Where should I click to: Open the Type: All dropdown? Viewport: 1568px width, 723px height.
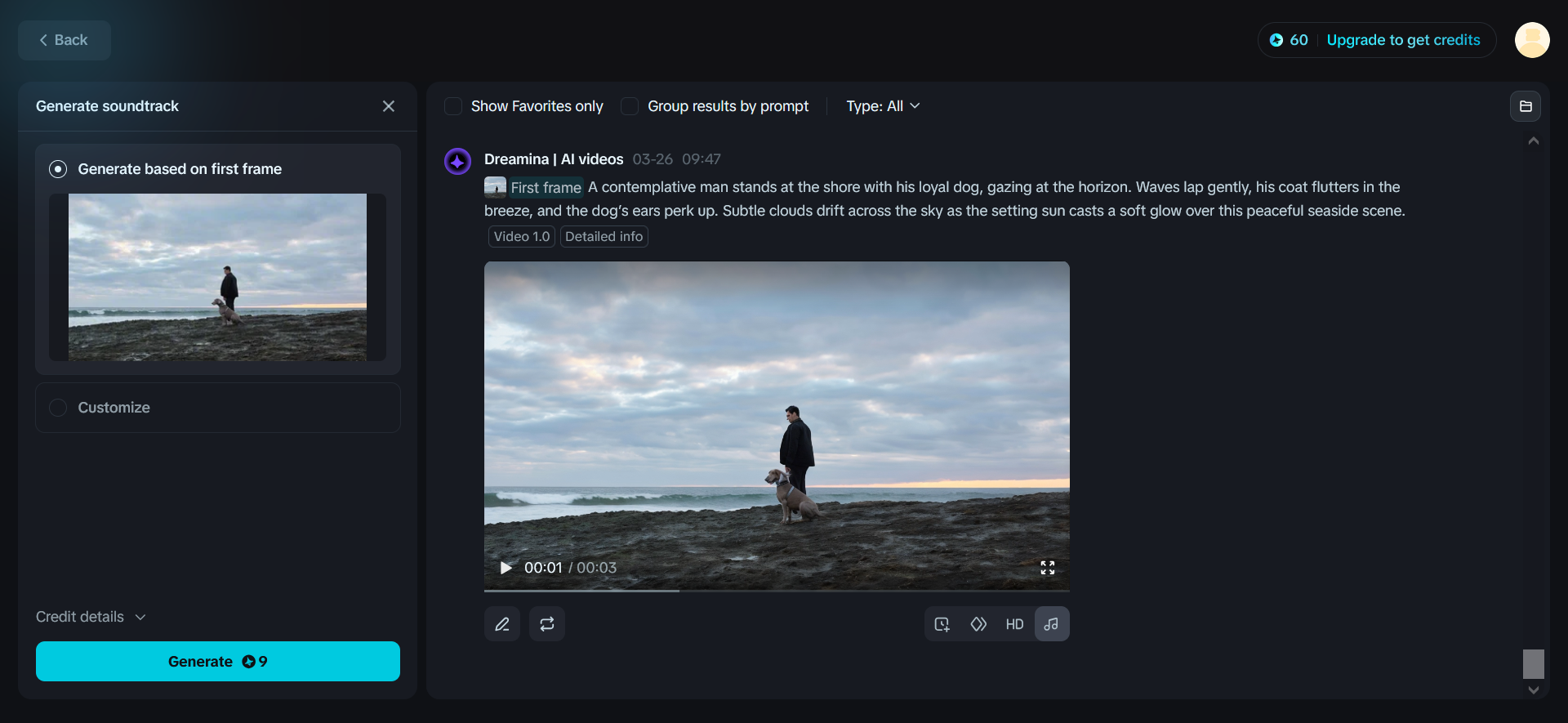click(883, 106)
